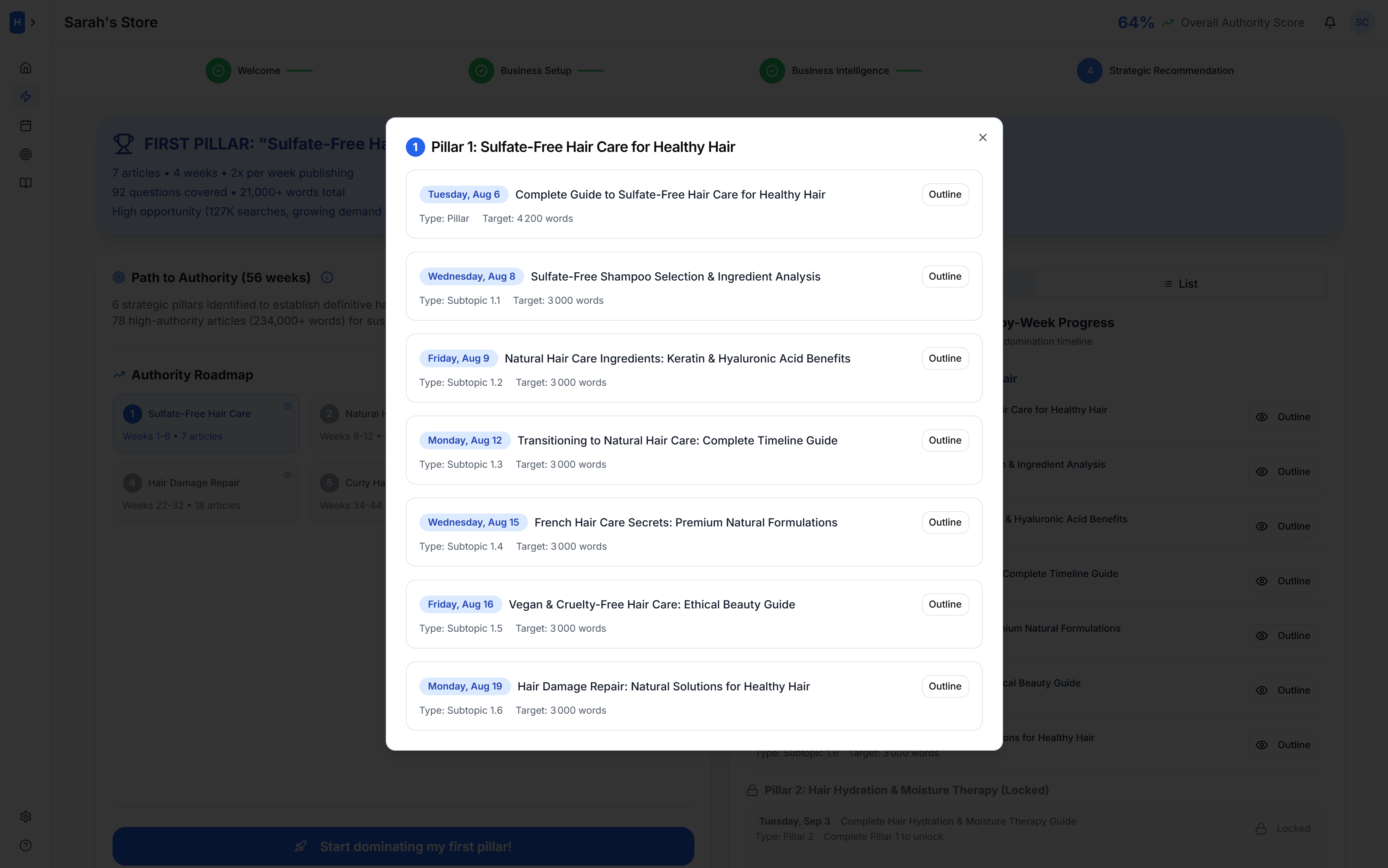Image resolution: width=1388 pixels, height=868 pixels.
Task: Open notifications bell icon
Action: click(1330, 23)
